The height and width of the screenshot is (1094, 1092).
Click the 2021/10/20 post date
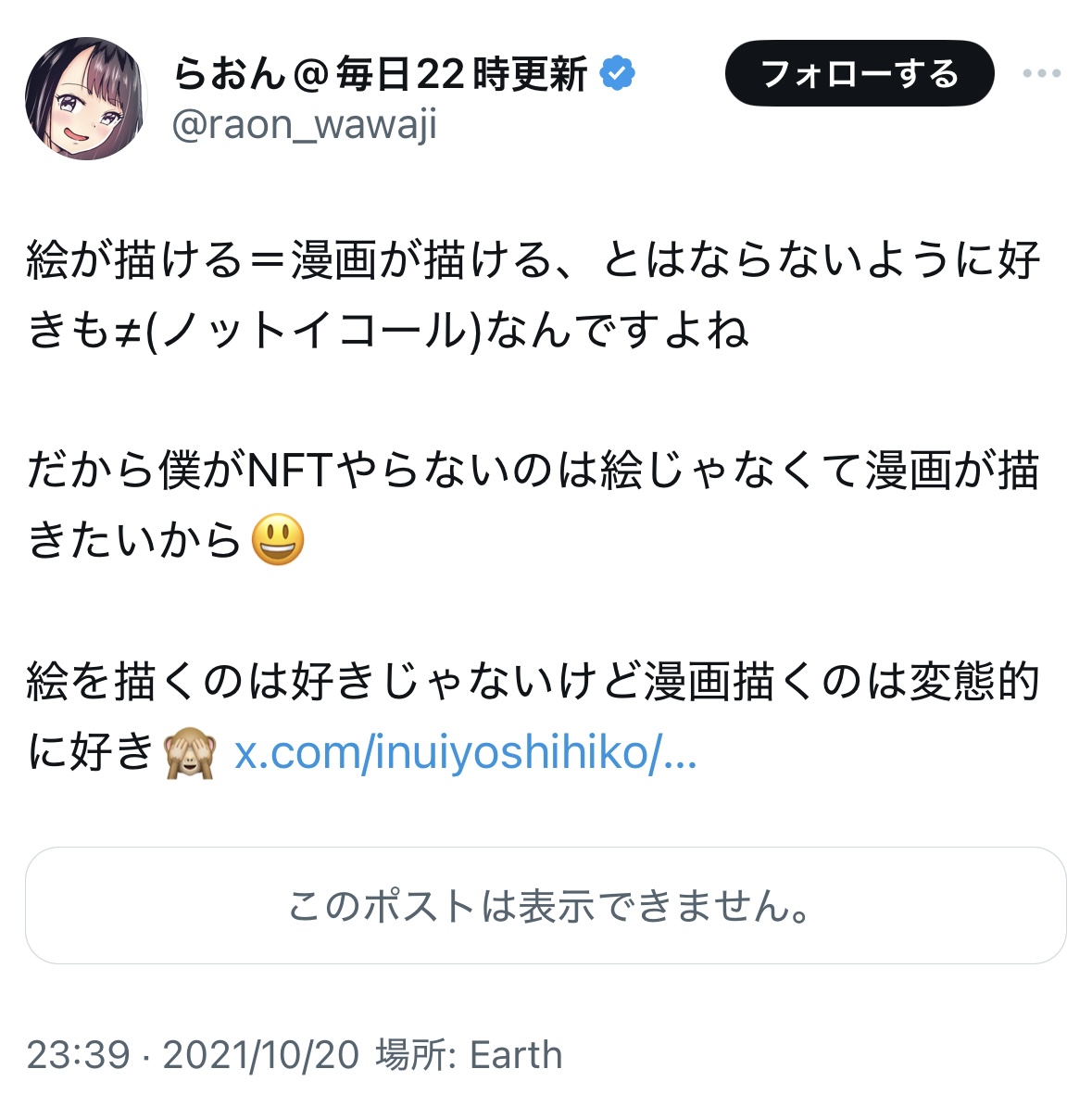[x=260, y=1055]
